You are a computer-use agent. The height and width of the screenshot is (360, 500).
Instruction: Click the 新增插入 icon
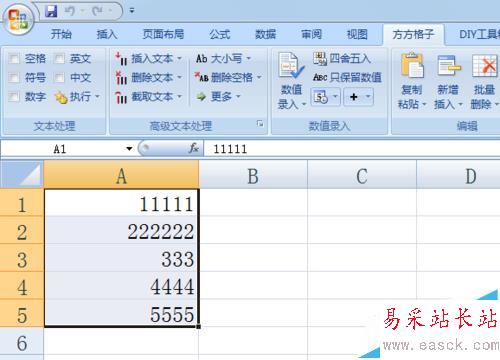[449, 65]
